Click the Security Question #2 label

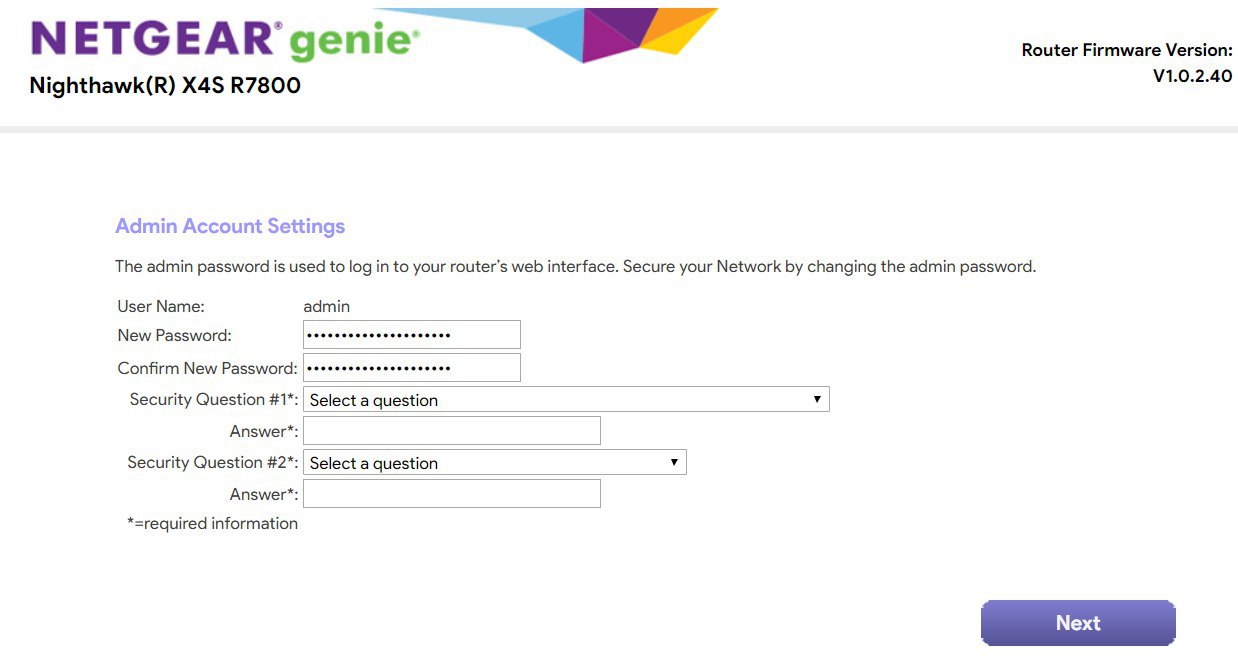pyautogui.click(x=212, y=463)
